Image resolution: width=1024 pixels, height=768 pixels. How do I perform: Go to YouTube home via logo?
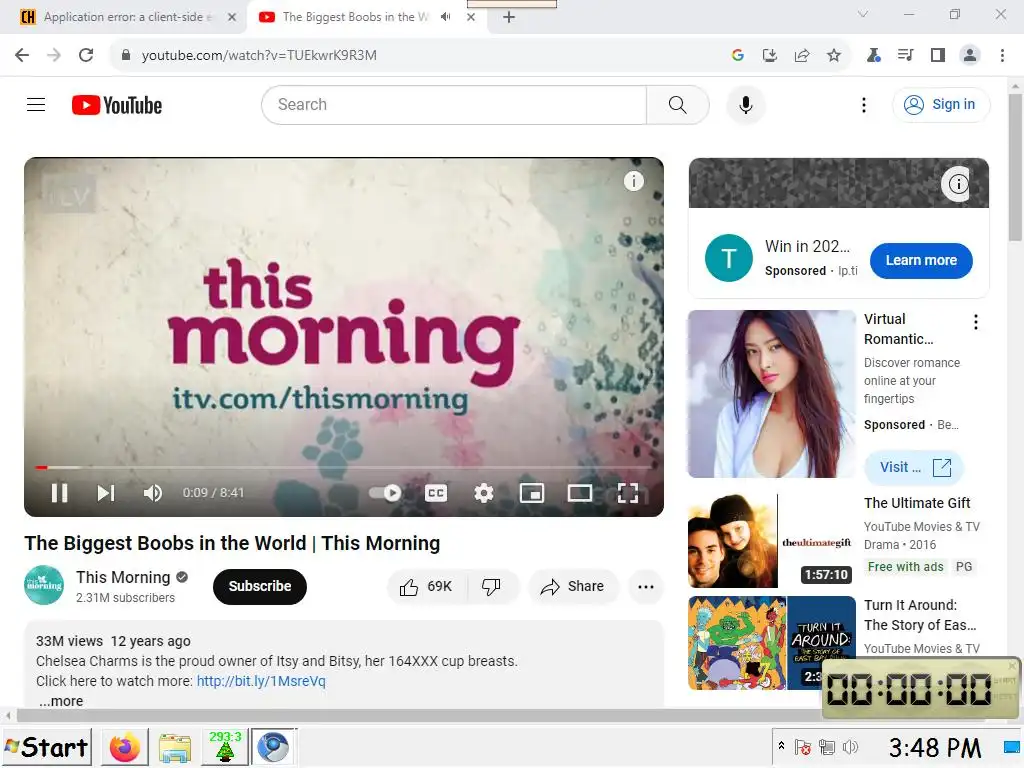click(117, 105)
